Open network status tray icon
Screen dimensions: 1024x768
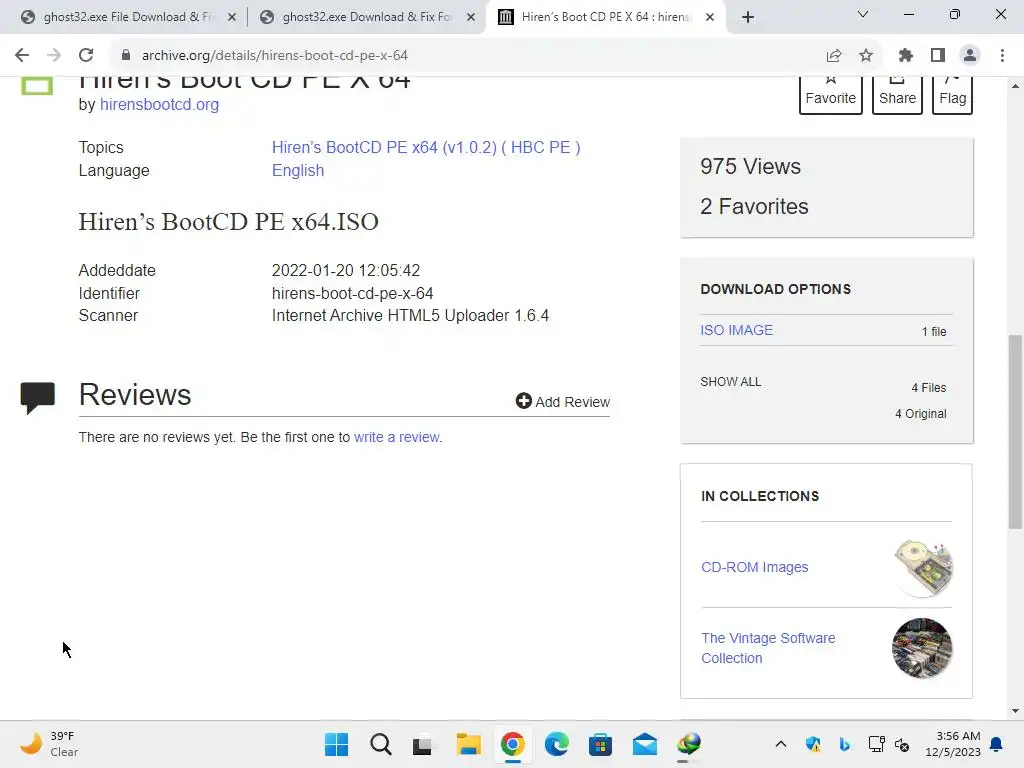(x=876, y=744)
